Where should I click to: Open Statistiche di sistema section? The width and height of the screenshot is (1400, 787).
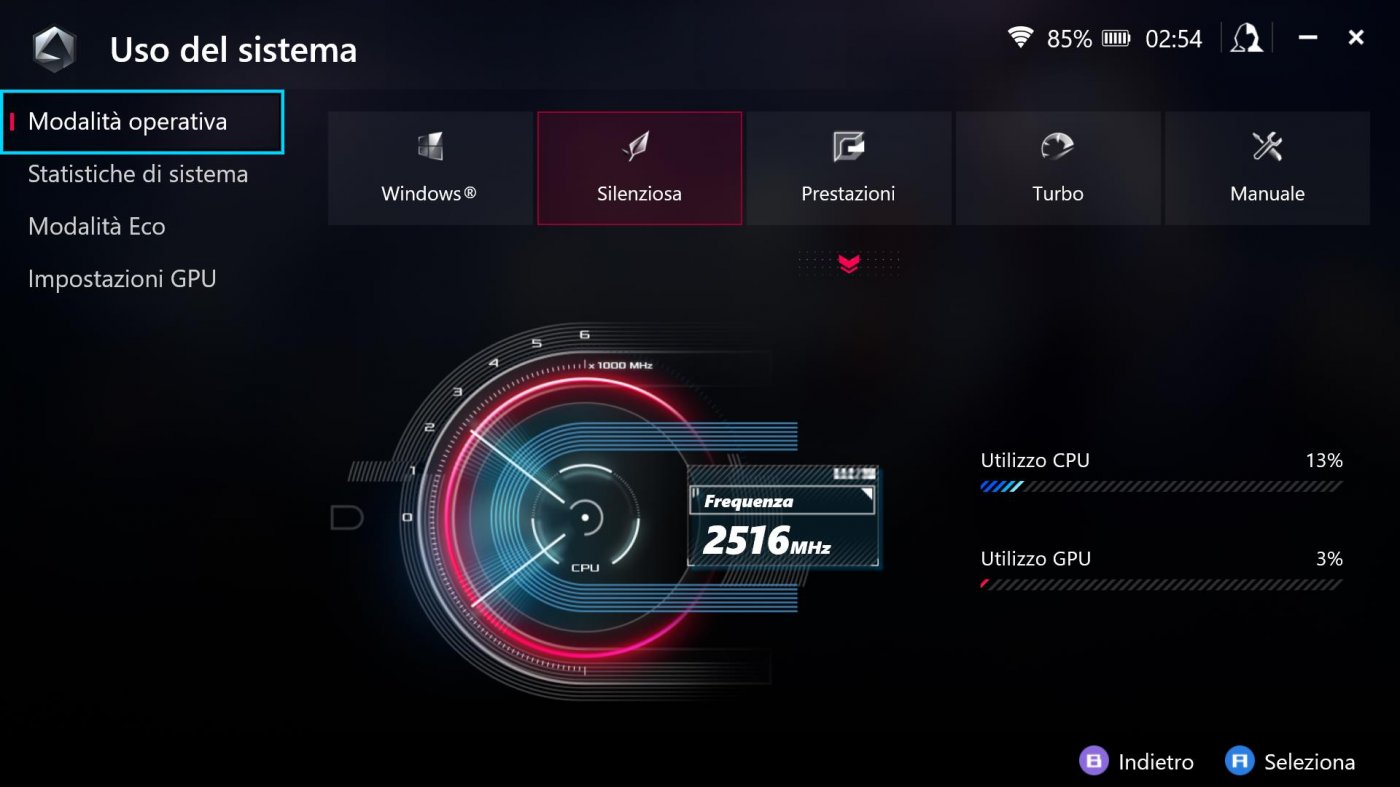pos(138,174)
